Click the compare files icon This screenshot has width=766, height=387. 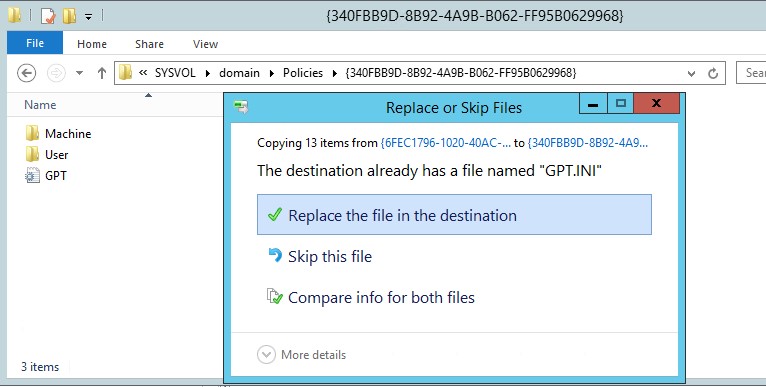click(275, 296)
